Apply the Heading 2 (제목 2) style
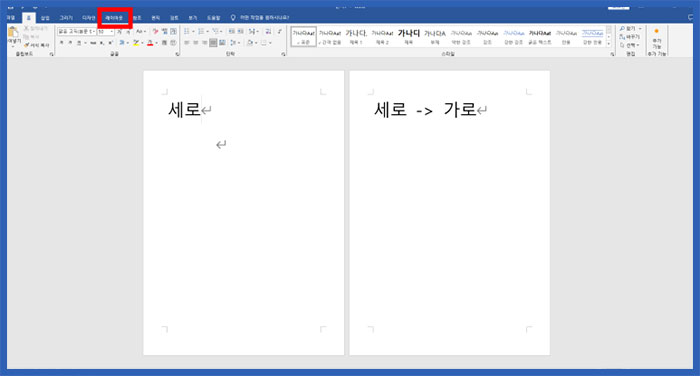The image size is (700, 376). pos(382,37)
